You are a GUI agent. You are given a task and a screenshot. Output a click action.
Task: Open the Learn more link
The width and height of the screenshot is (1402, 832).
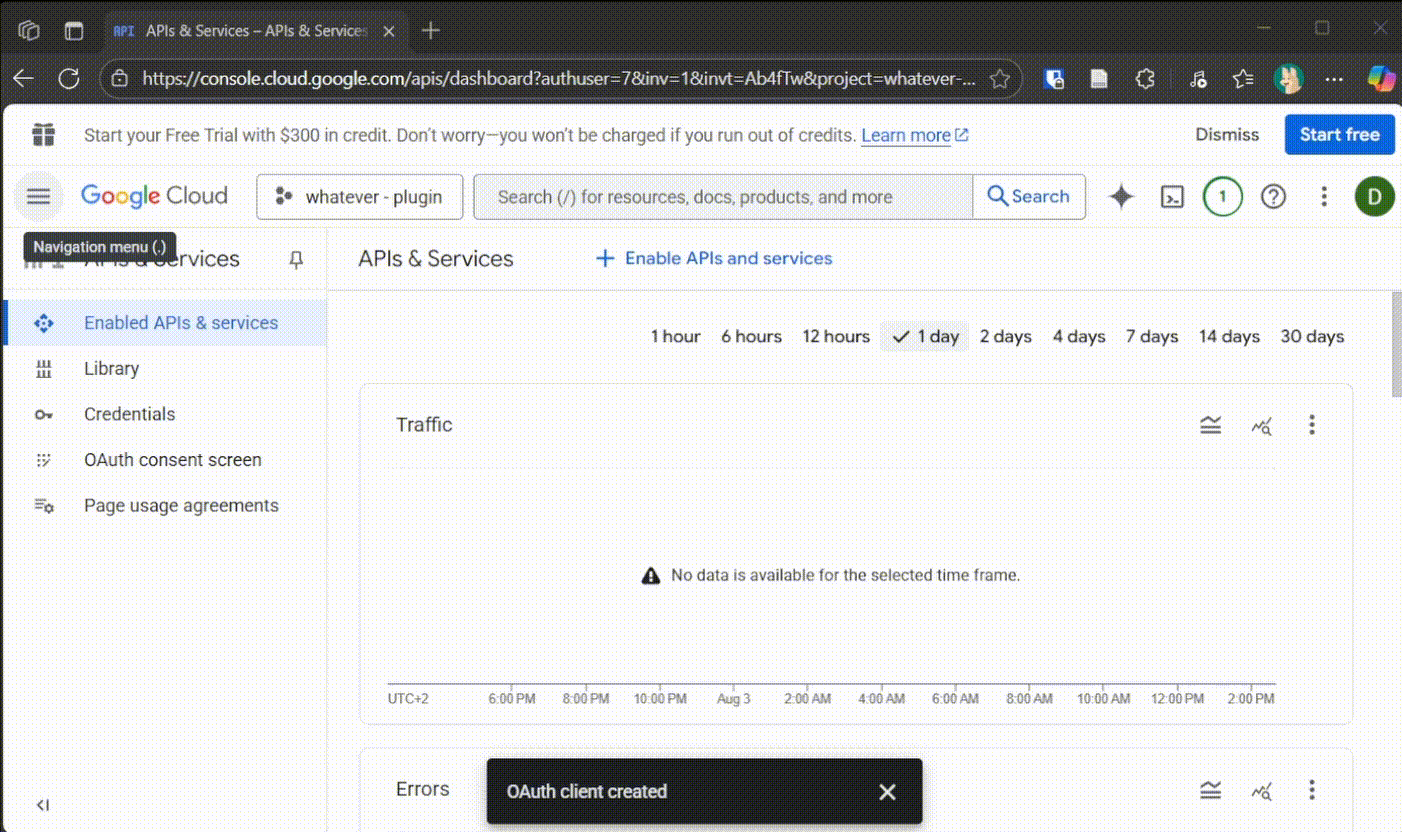coord(914,136)
